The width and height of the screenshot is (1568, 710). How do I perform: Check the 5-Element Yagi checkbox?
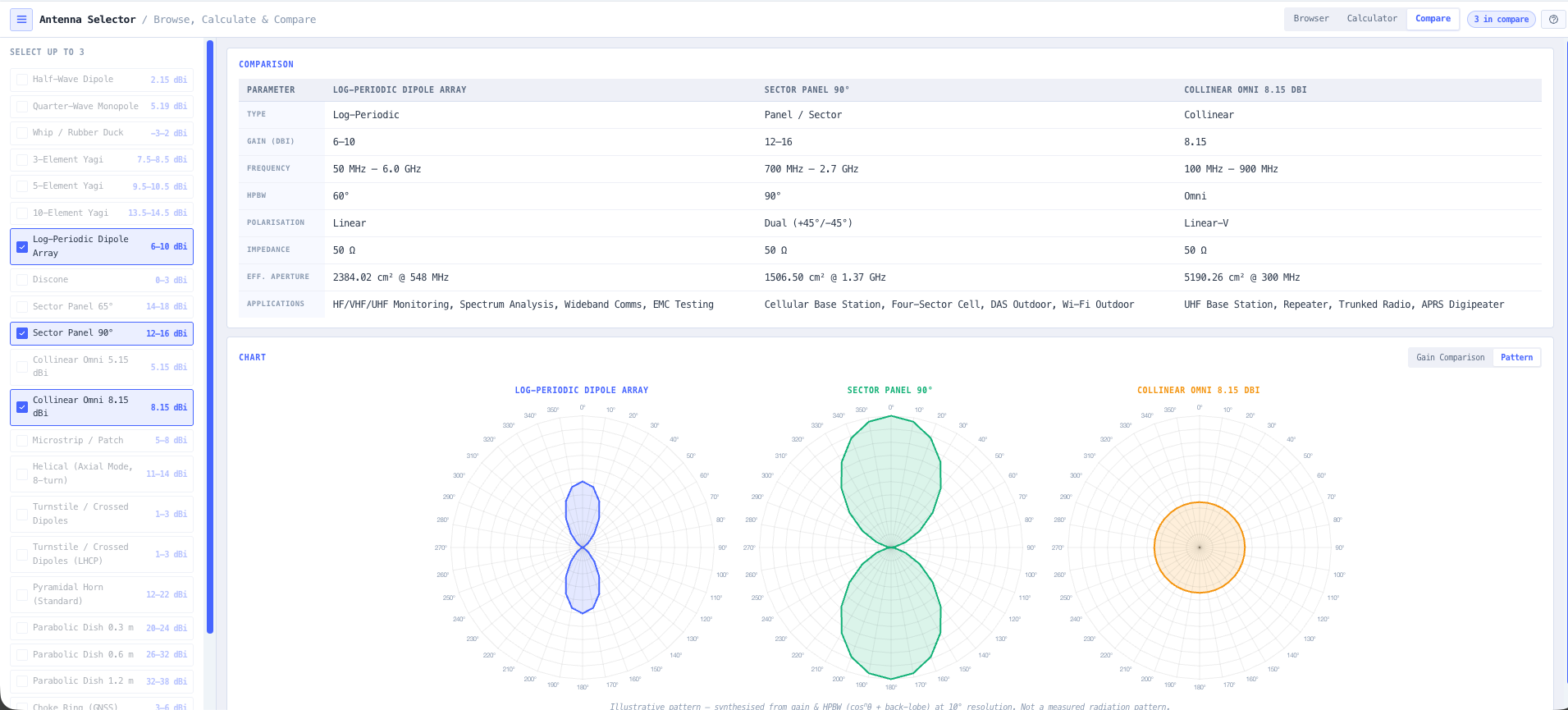[x=22, y=186]
